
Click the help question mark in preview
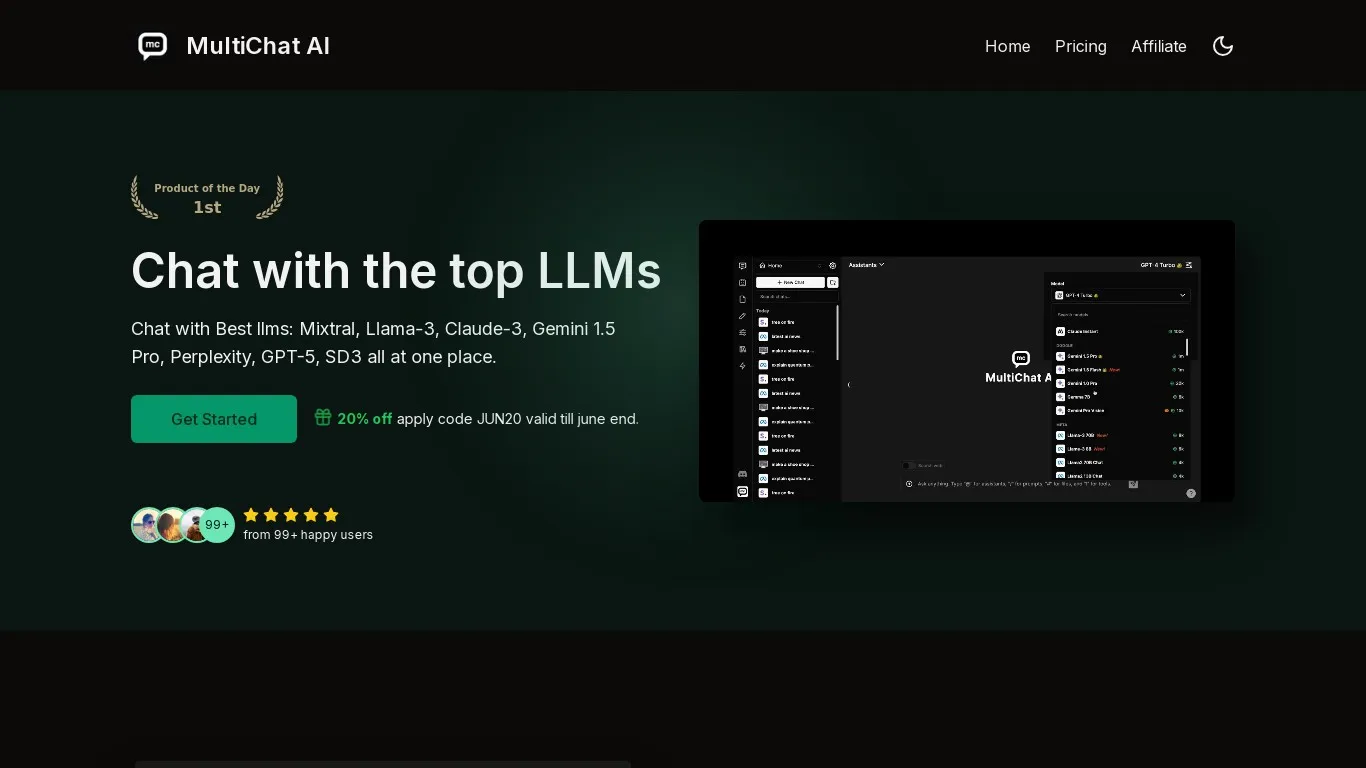(1191, 493)
